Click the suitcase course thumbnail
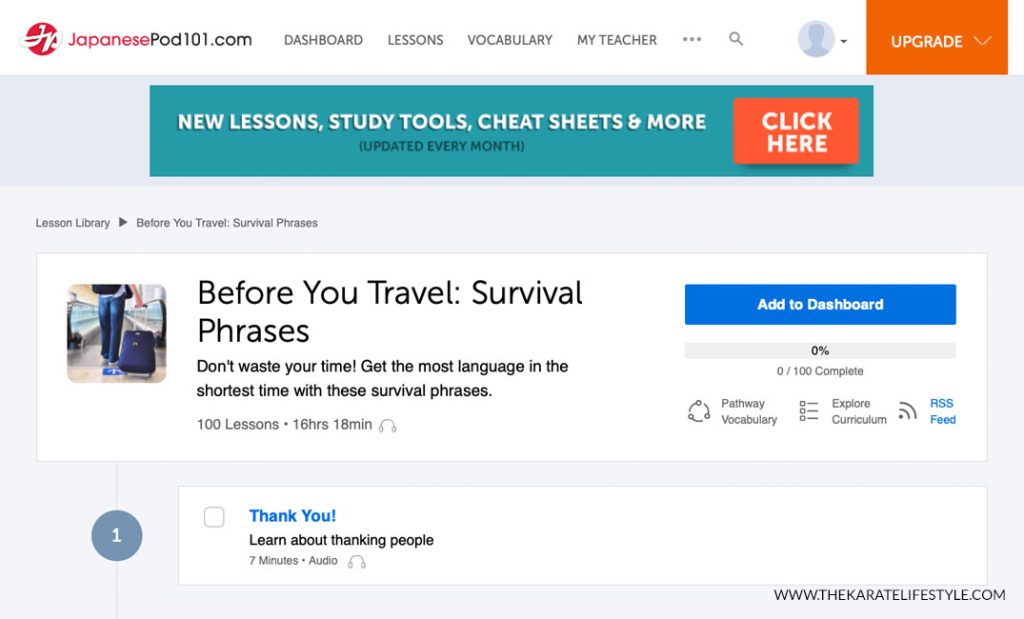1024x619 pixels. (117, 333)
